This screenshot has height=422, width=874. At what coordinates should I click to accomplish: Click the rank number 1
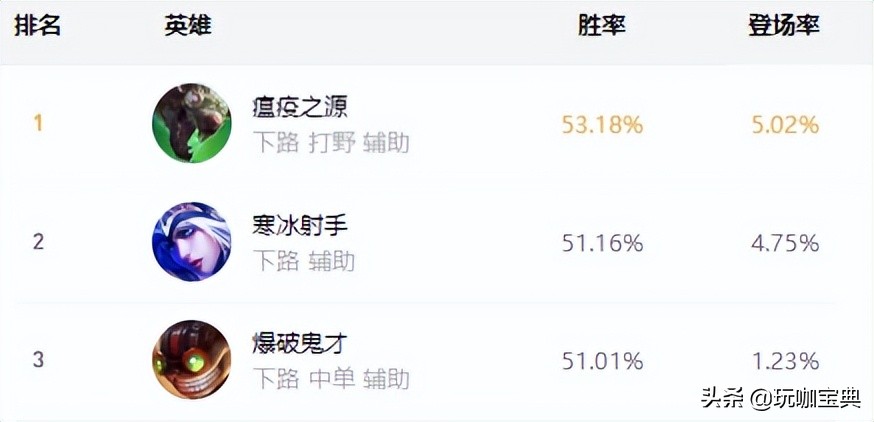38,124
